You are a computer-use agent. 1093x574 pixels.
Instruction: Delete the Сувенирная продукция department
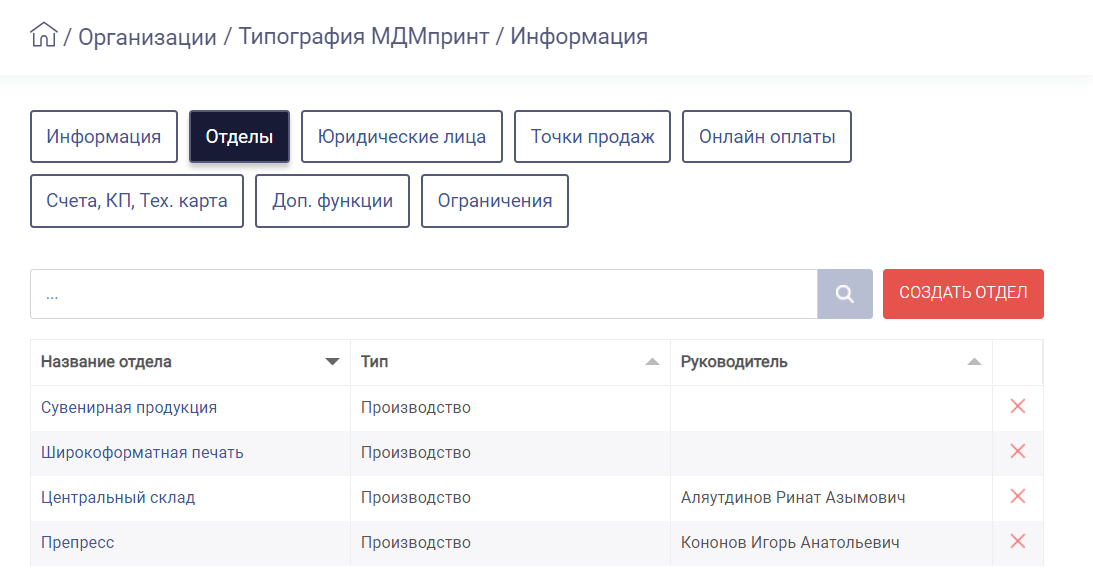coord(1018,407)
